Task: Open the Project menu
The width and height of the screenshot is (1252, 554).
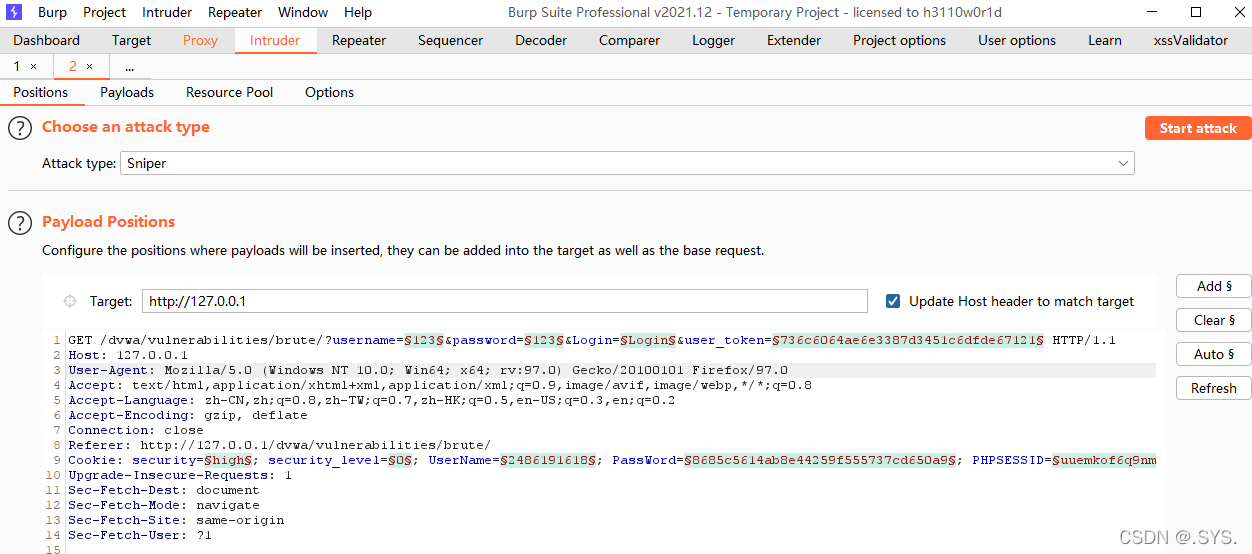Action: 104,12
